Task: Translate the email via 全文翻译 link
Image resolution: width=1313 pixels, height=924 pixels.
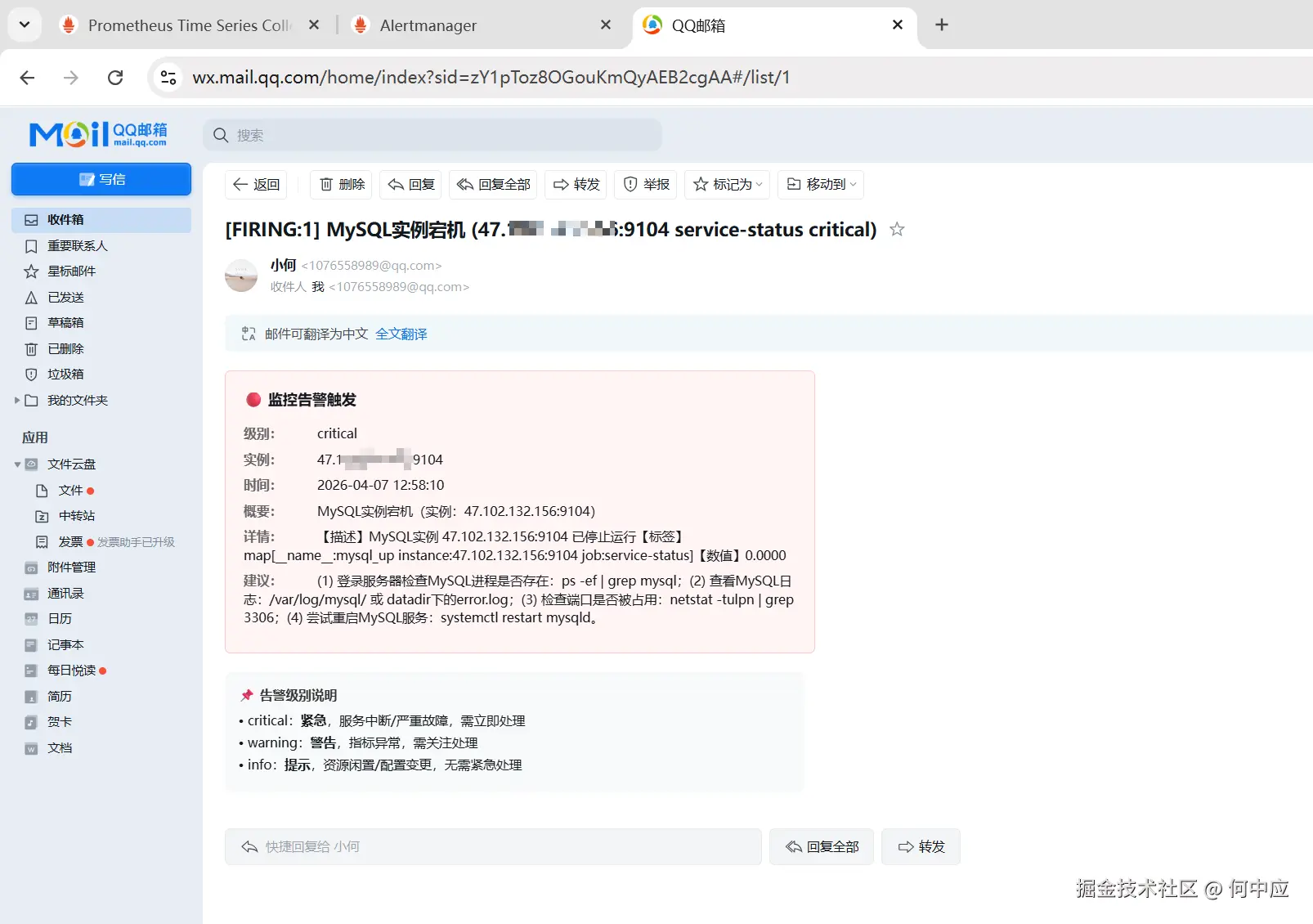Action: click(401, 334)
